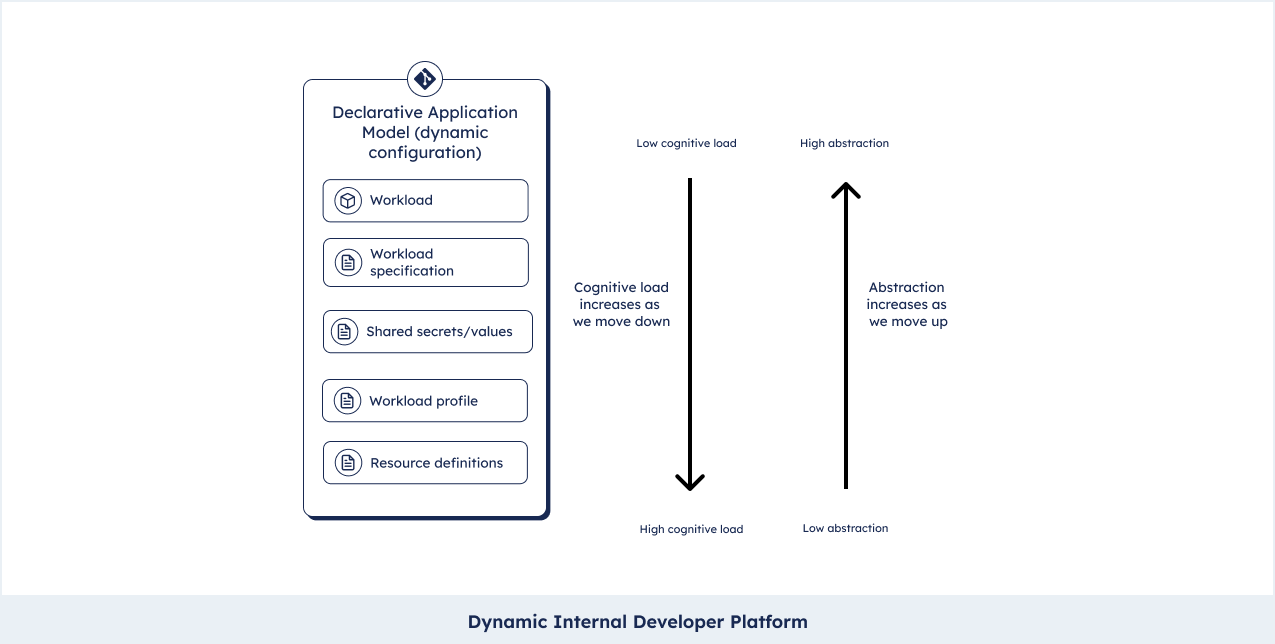Click the cube icon beside Workload
The width and height of the screenshot is (1275, 644).
(x=348, y=201)
